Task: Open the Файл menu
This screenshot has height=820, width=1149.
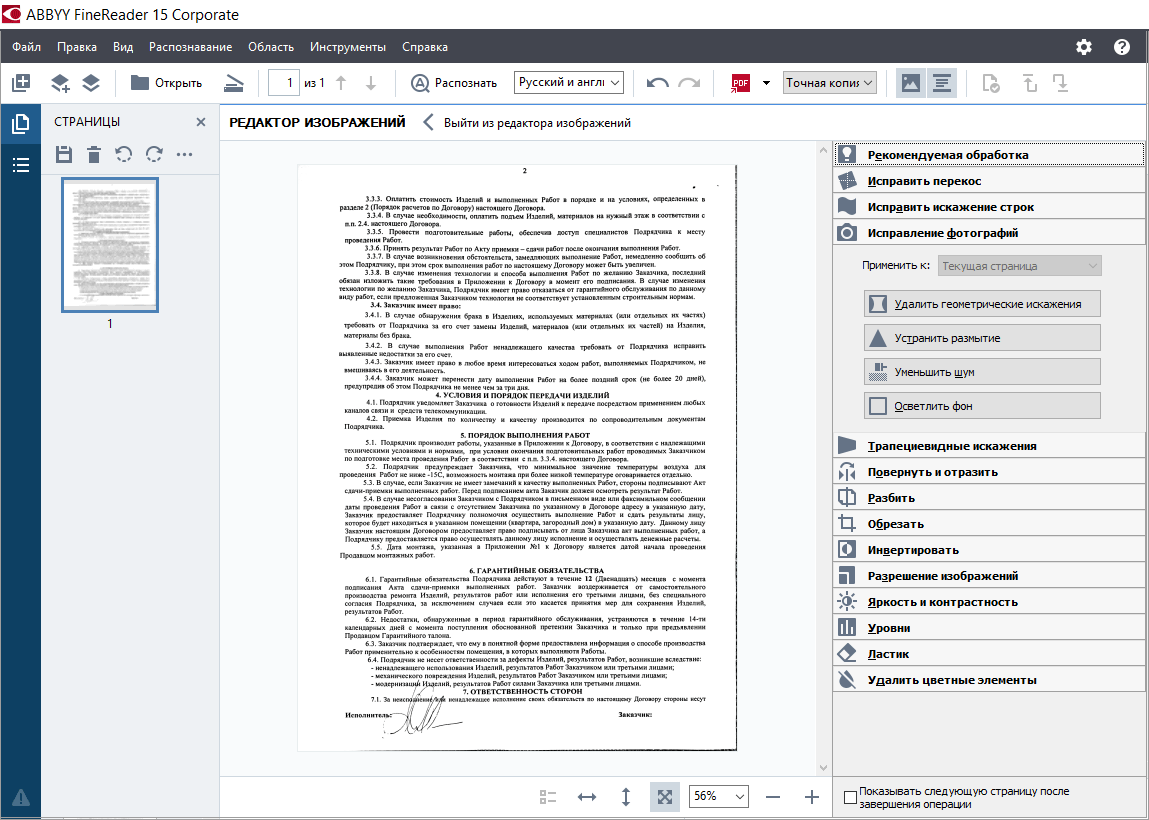Action: (x=26, y=47)
